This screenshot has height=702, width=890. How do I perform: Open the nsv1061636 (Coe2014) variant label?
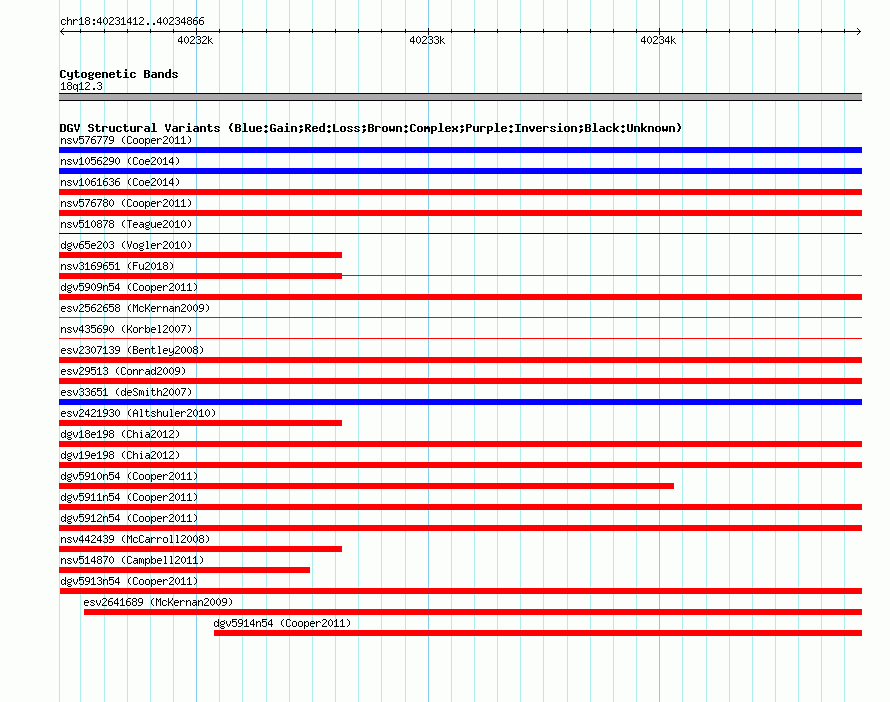[120, 182]
